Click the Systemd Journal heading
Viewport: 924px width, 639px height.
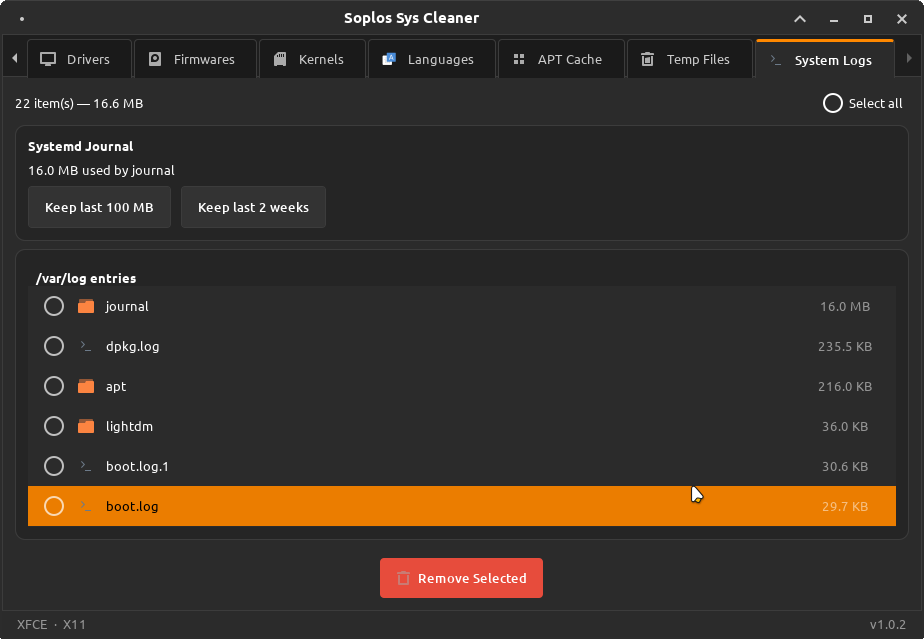[x=81, y=146]
